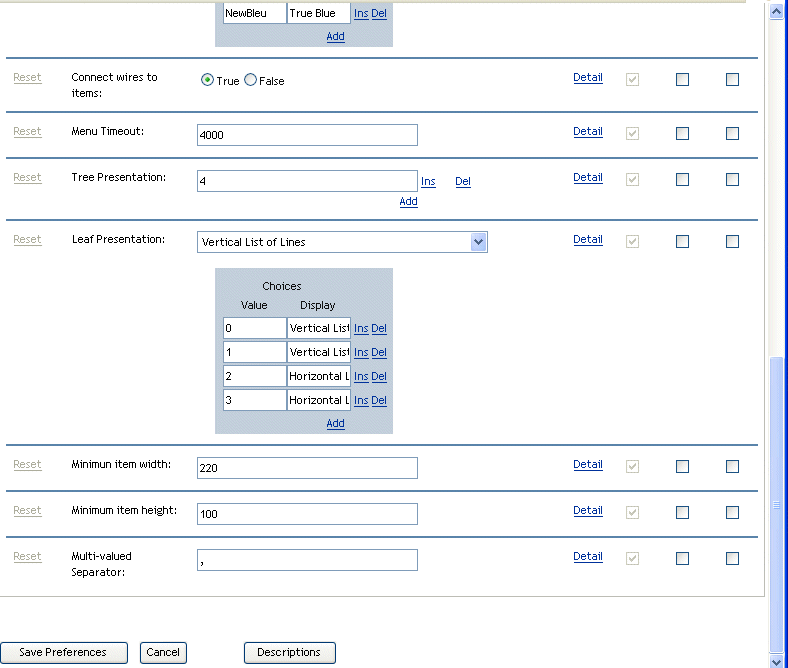Image resolution: width=788 pixels, height=668 pixels.
Task: Tick the first unchecked box in Menu Timeout row
Action: pos(682,134)
